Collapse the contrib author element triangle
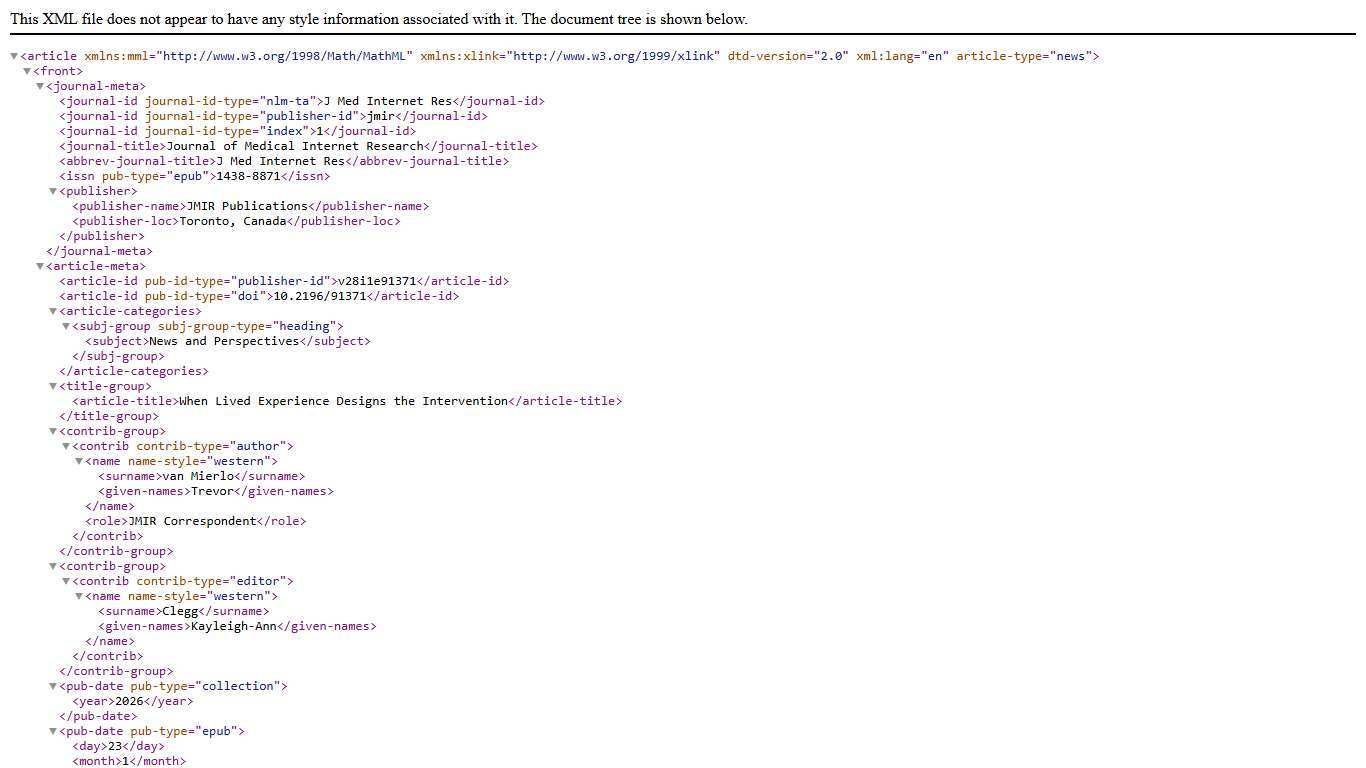1366x768 pixels. 66,447
